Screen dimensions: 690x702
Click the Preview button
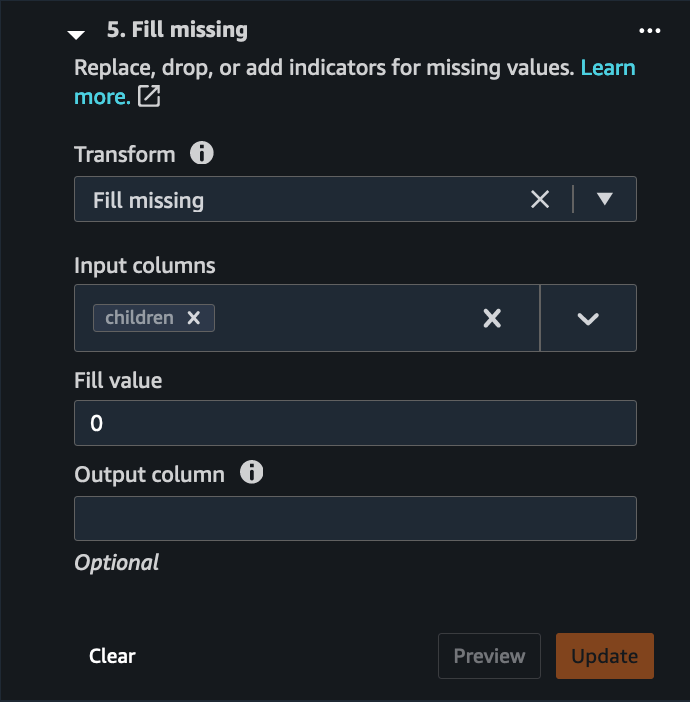(489, 656)
